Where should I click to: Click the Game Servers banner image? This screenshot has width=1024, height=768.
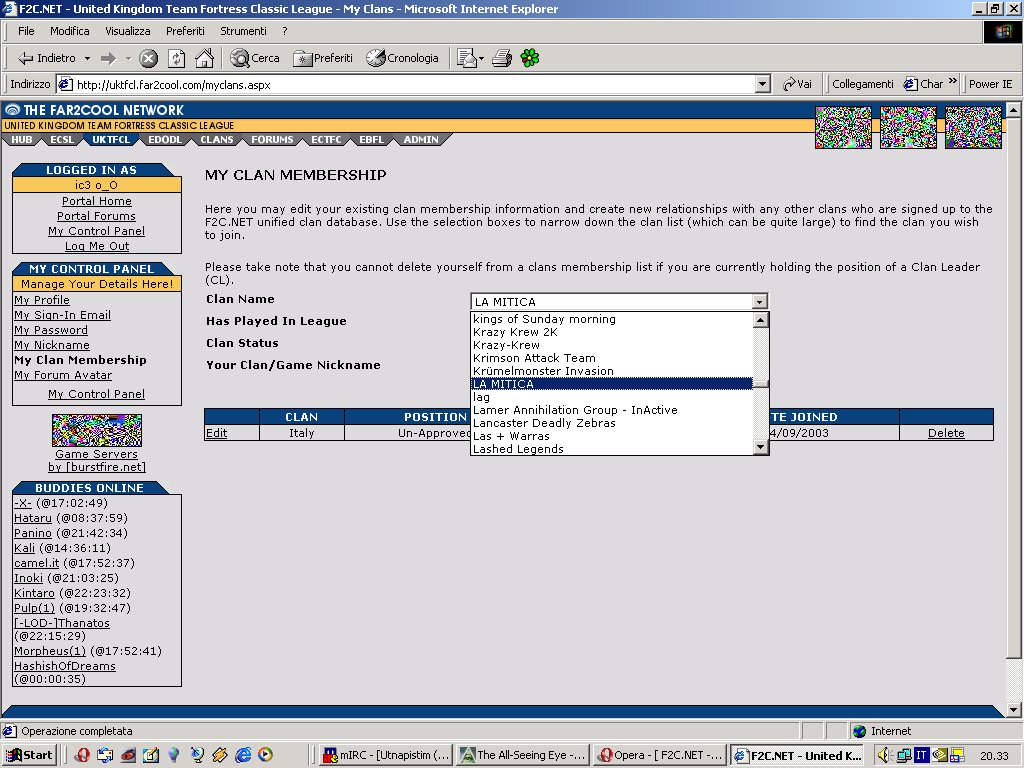[97, 430]
